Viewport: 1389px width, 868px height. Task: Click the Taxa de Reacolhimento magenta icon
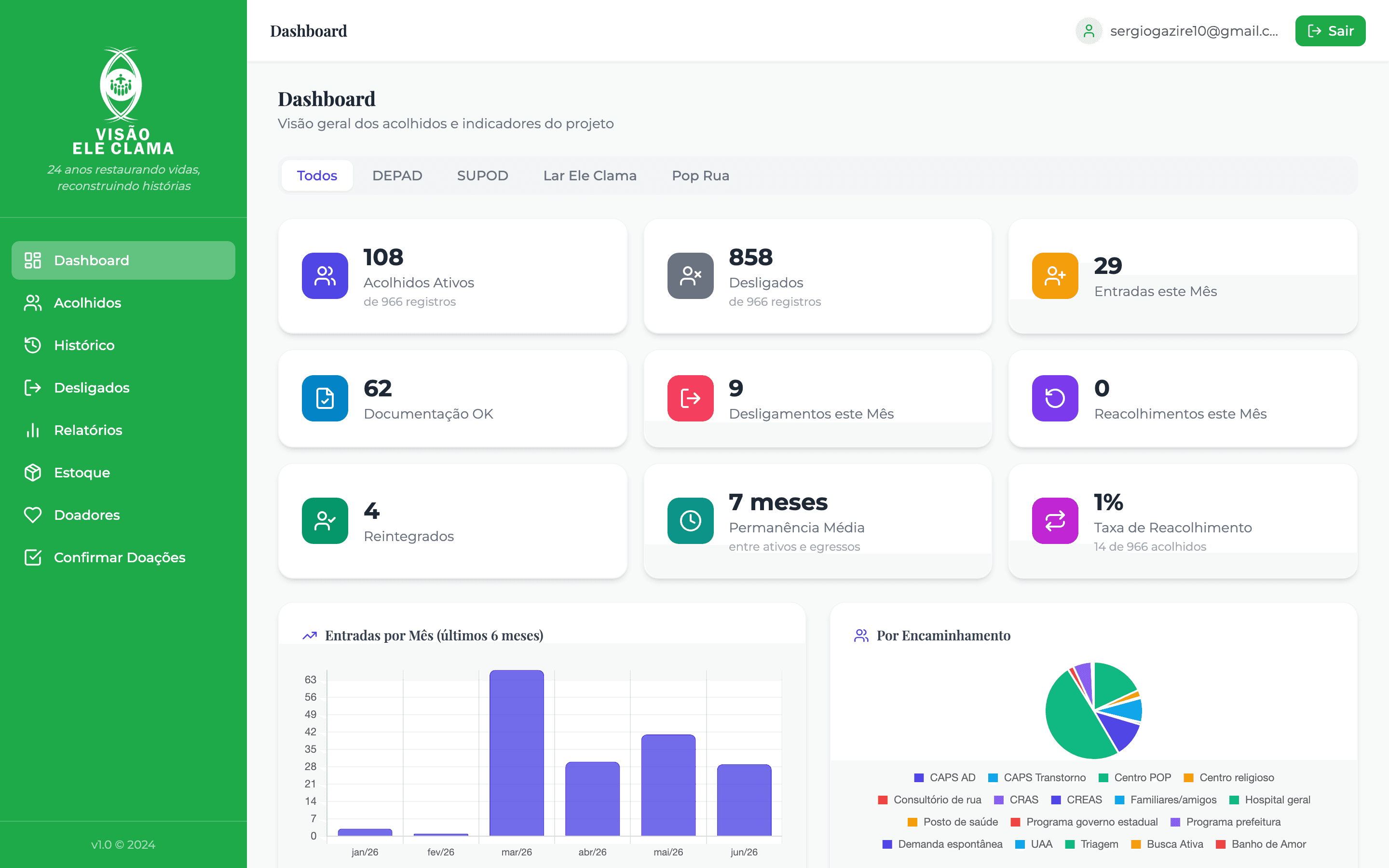click(x=1055, y=521)
